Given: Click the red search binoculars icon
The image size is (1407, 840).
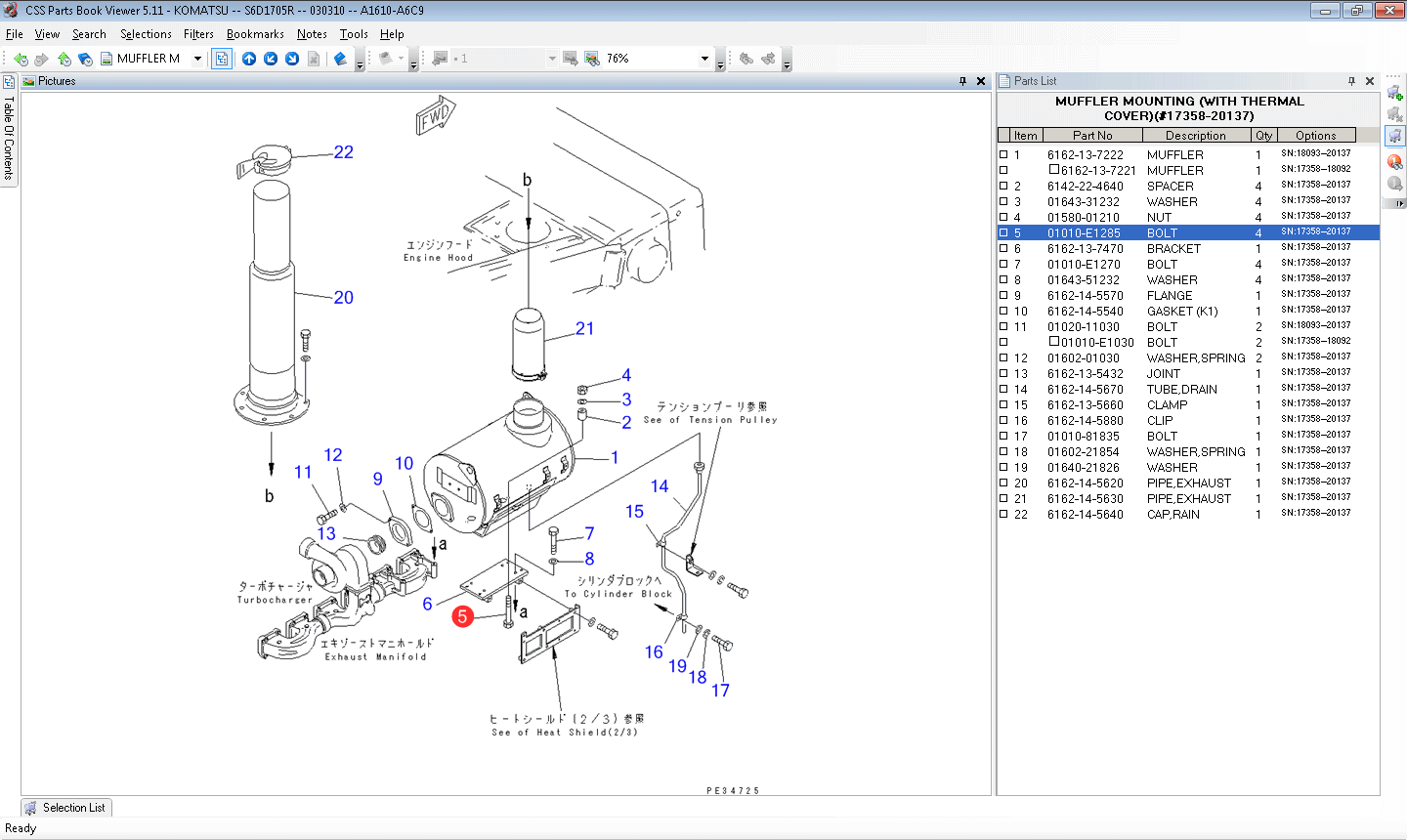Looking at the screenshot, I should pyautogui.click(x=1395, y=161).
